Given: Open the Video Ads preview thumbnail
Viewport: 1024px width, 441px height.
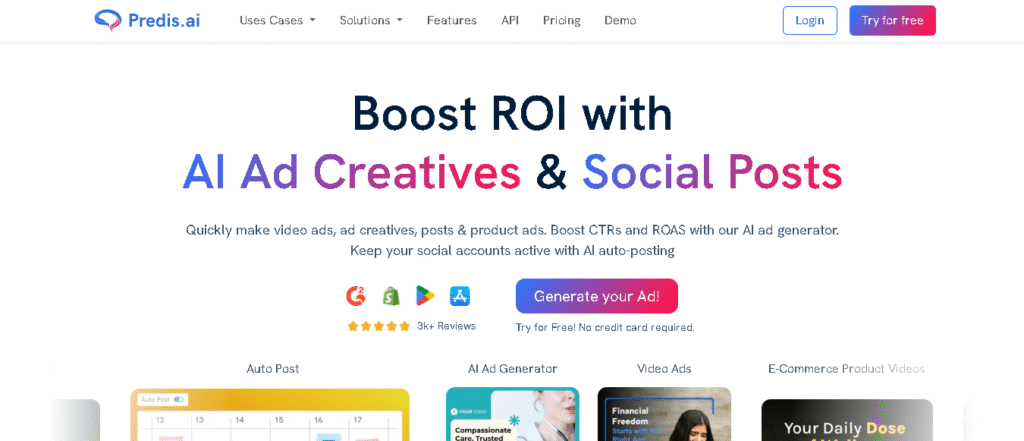Looking at the screenshot, I should (664, 414).
